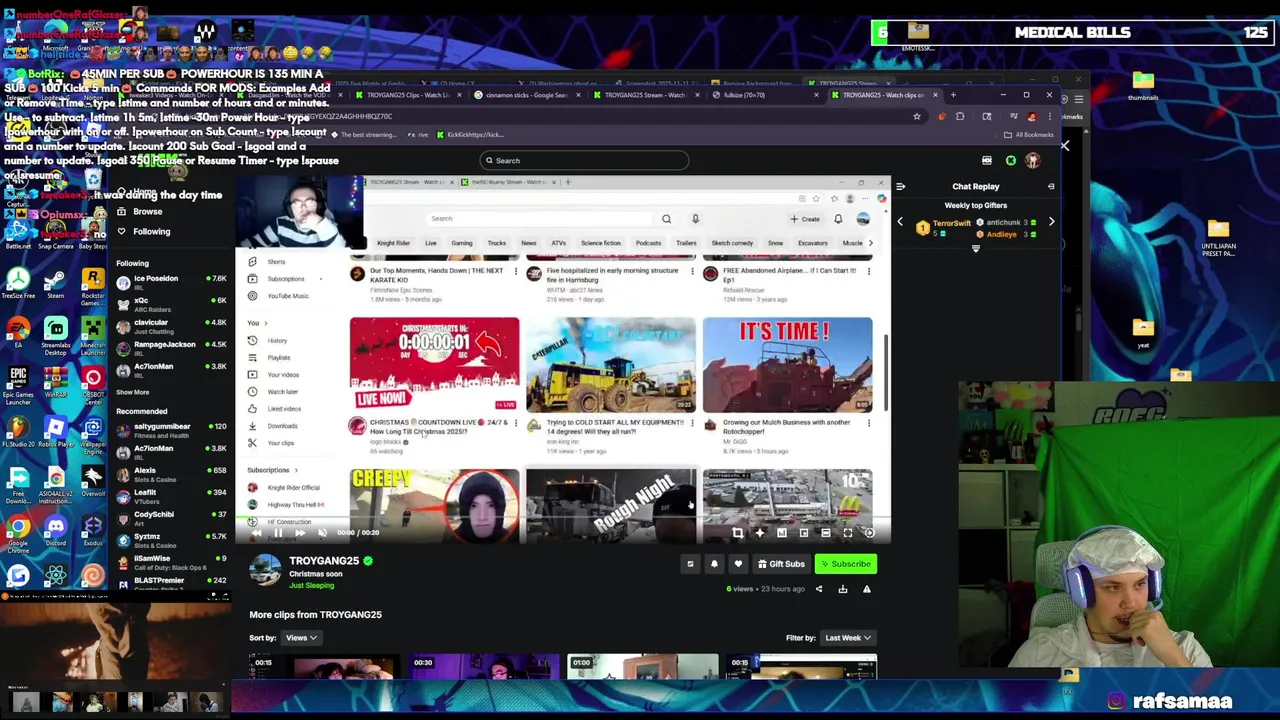Open Following in the Kick sidebar
Screen dimensions: 1280x720
click(x=151, y=231)
